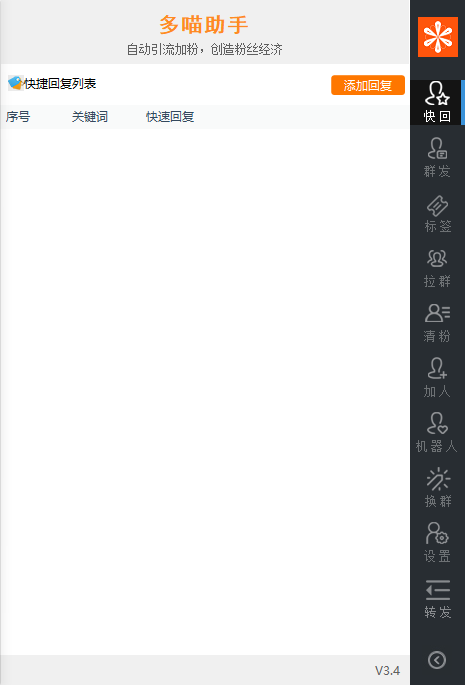Open the 转发 forward icon
This screenshot has height=685, width=465.
tap(437, 599)
